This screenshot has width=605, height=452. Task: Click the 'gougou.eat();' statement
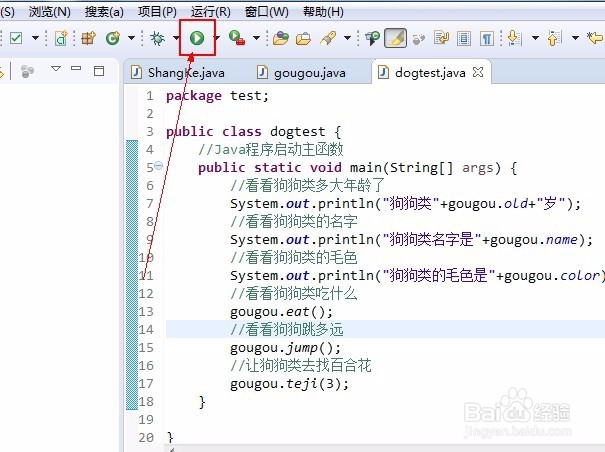(x=281, y=311)
